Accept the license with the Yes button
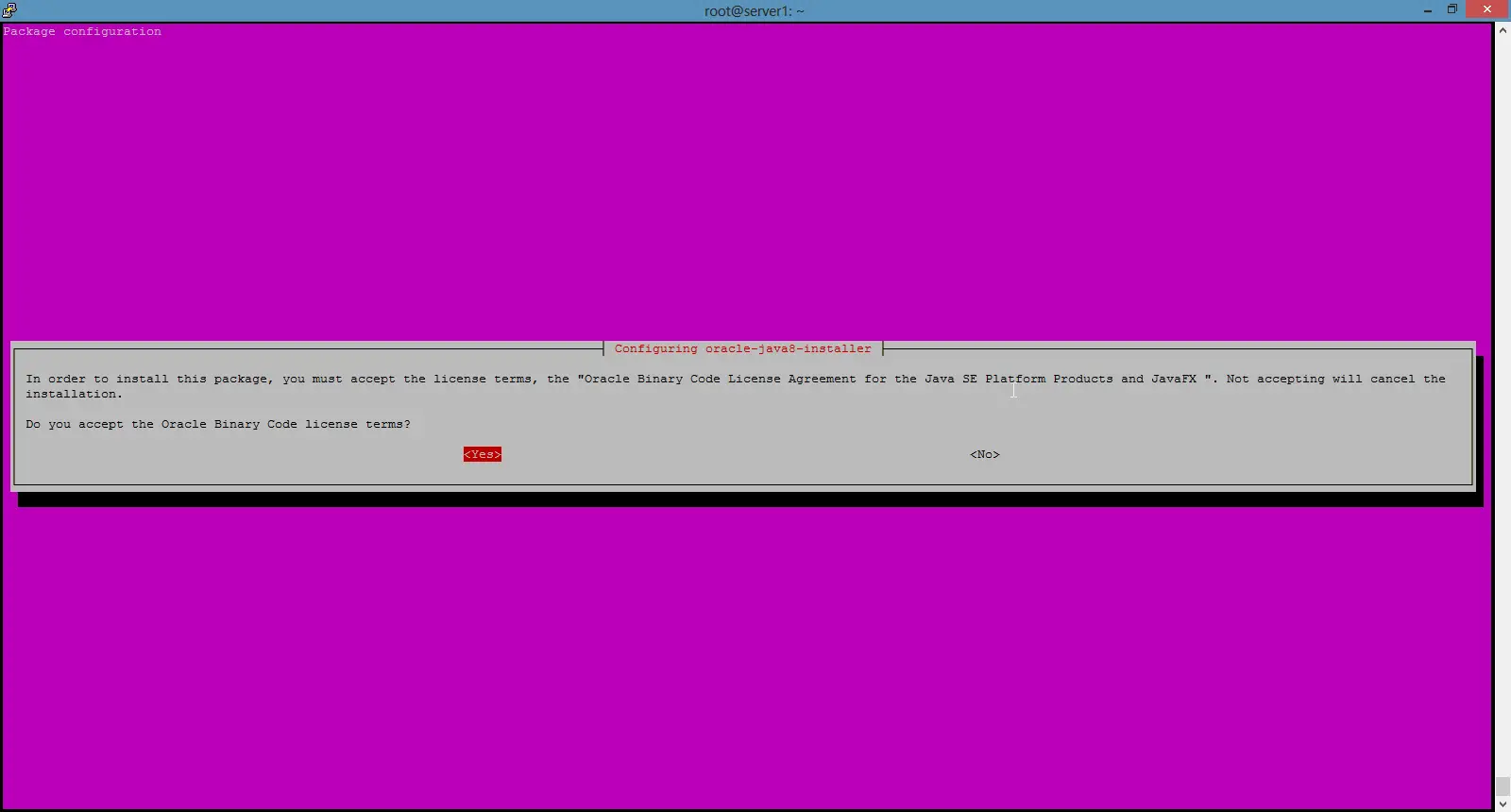The height and width of the screenshot is (812, 1511). 483,454
